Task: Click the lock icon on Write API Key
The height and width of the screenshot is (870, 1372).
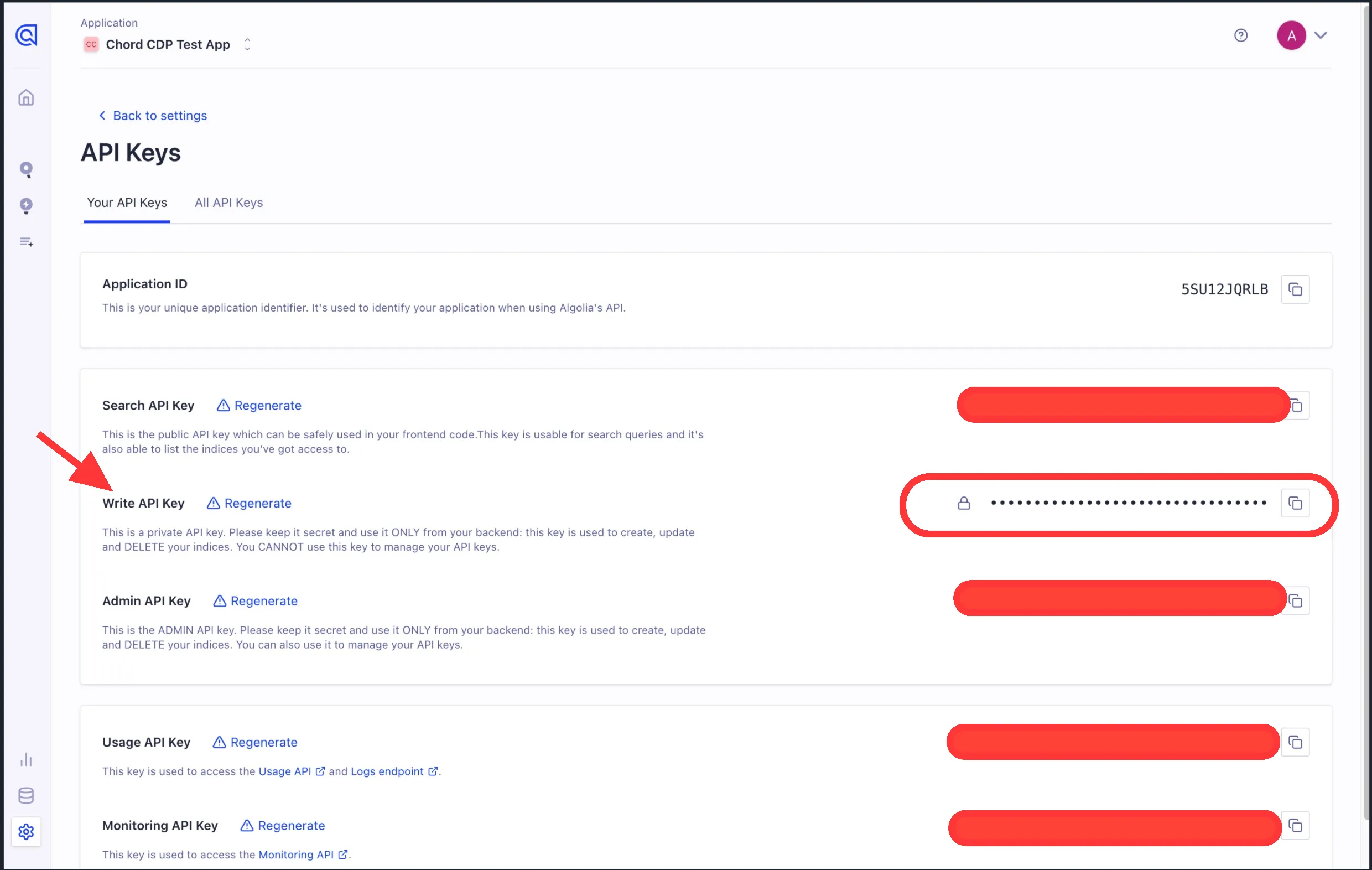Action: [964, 503]
